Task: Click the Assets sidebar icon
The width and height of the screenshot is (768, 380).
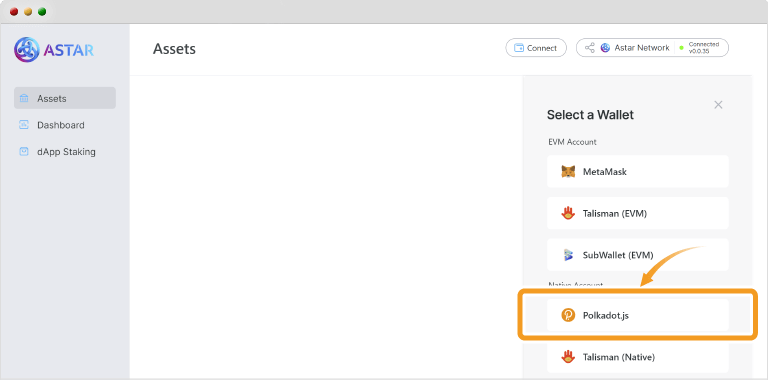Action: [x=24, y=98]
